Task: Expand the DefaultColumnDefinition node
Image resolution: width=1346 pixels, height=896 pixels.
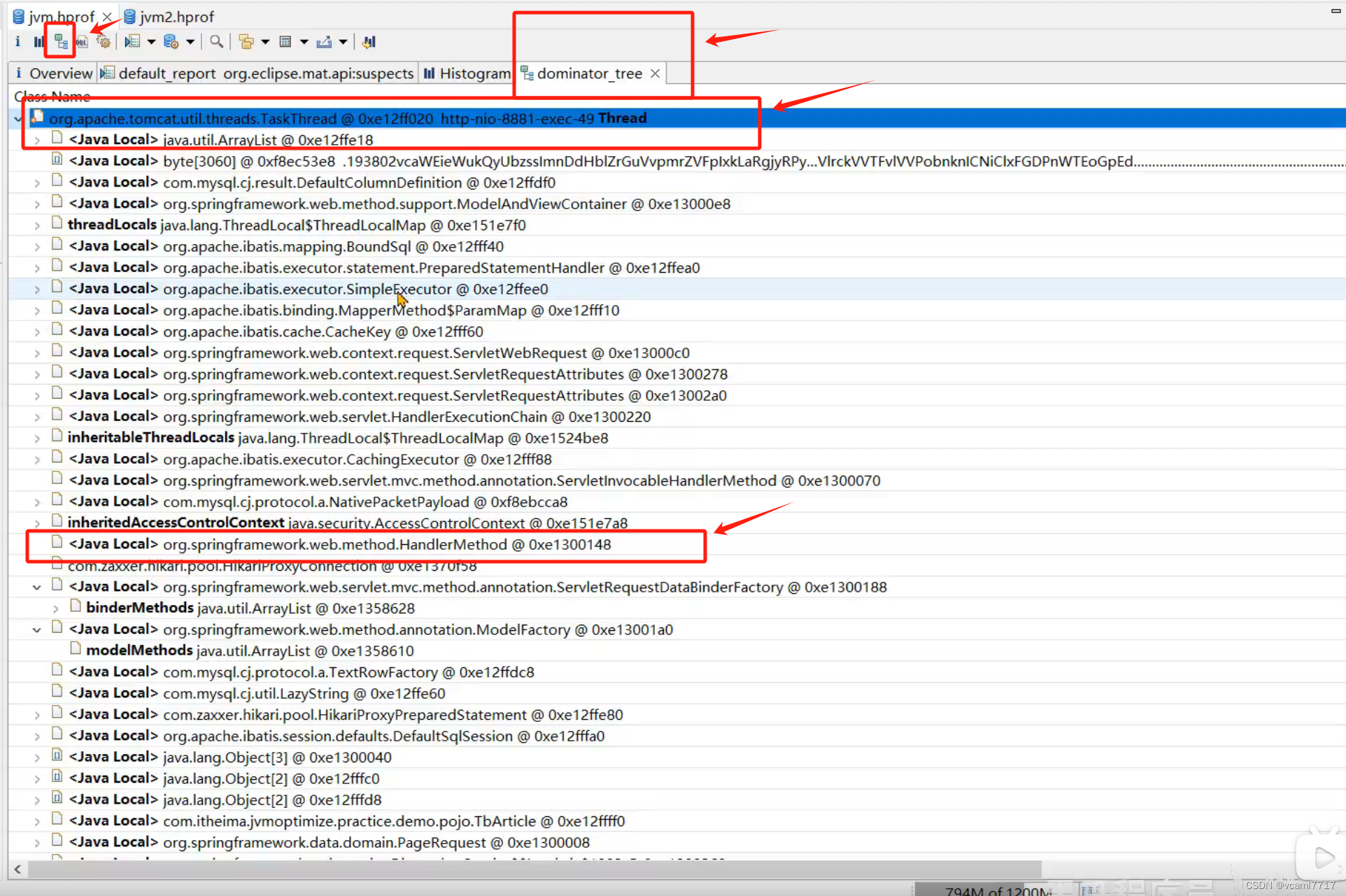Action: coord(37,183)
